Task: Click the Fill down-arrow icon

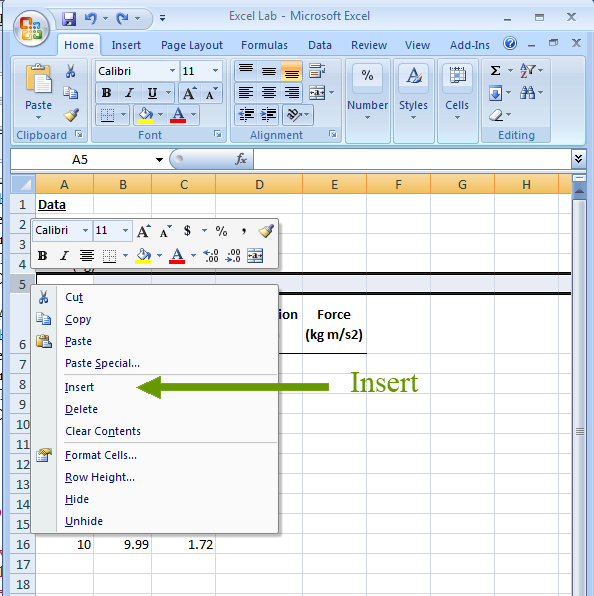Action: pyautogui.click(x=495, y=93)
